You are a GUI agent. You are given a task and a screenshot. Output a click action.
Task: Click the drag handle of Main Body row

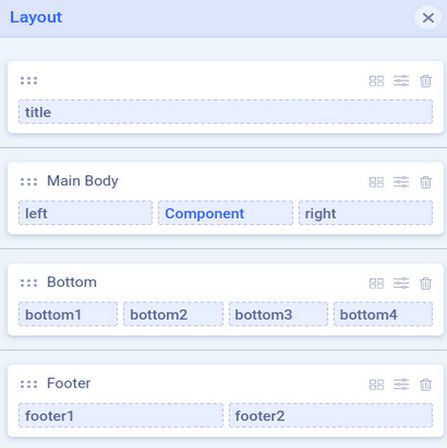[x=29, y=182]
